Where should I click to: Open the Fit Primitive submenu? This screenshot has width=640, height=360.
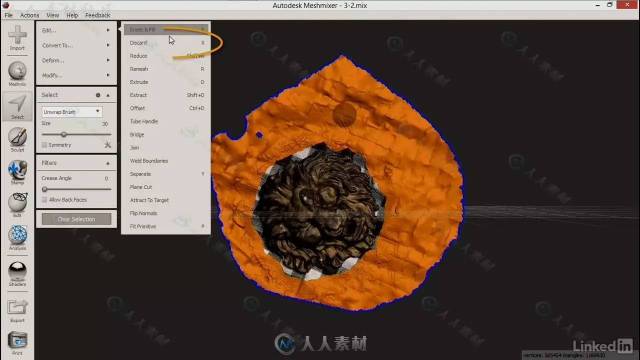tap(166, 226)
